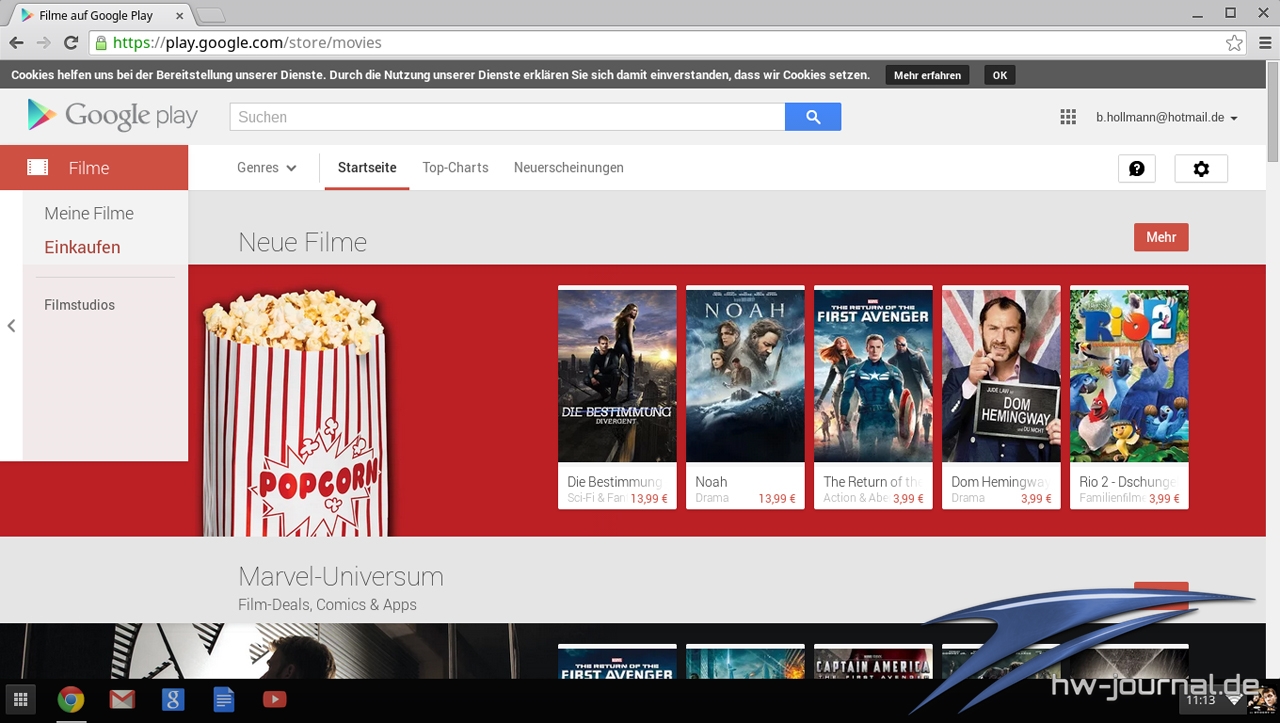Open a new browser tab
Screen dimensions: 1280x723
pos(210,15)
